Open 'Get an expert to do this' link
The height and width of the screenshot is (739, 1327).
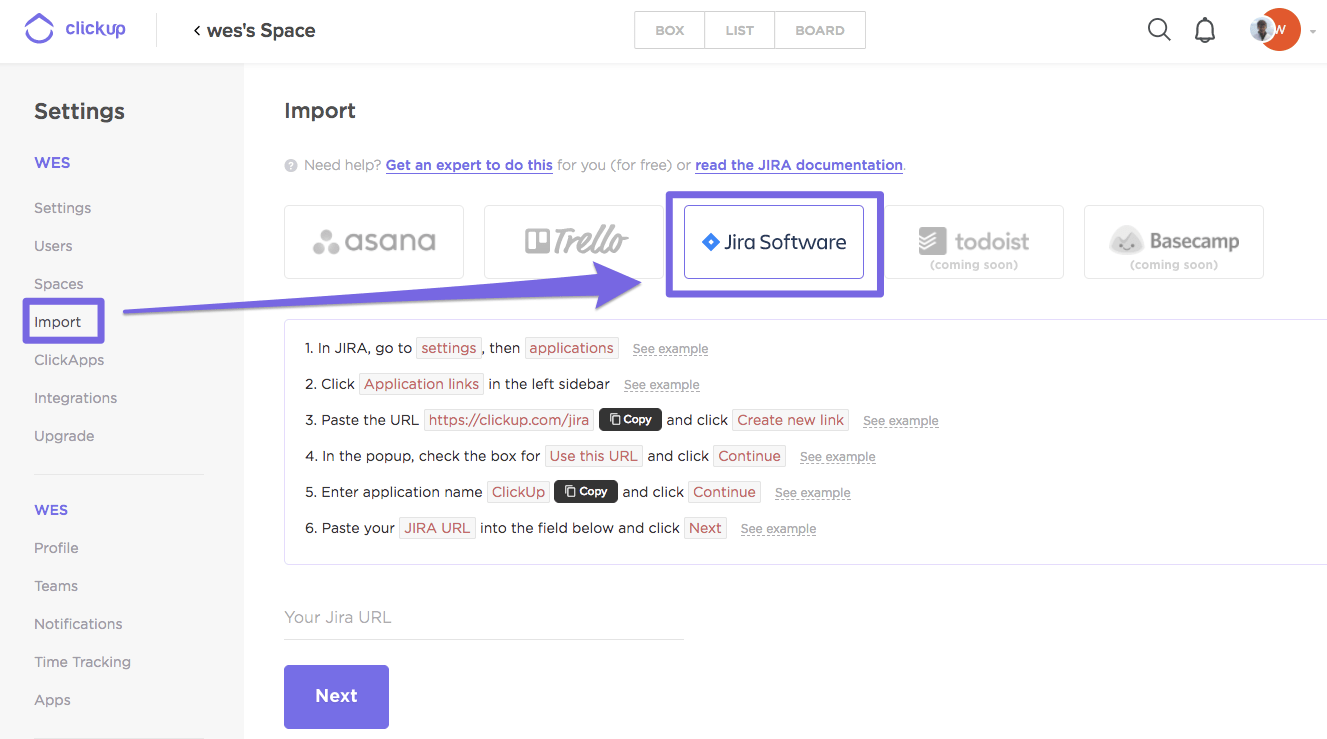(x=469, y=165)
